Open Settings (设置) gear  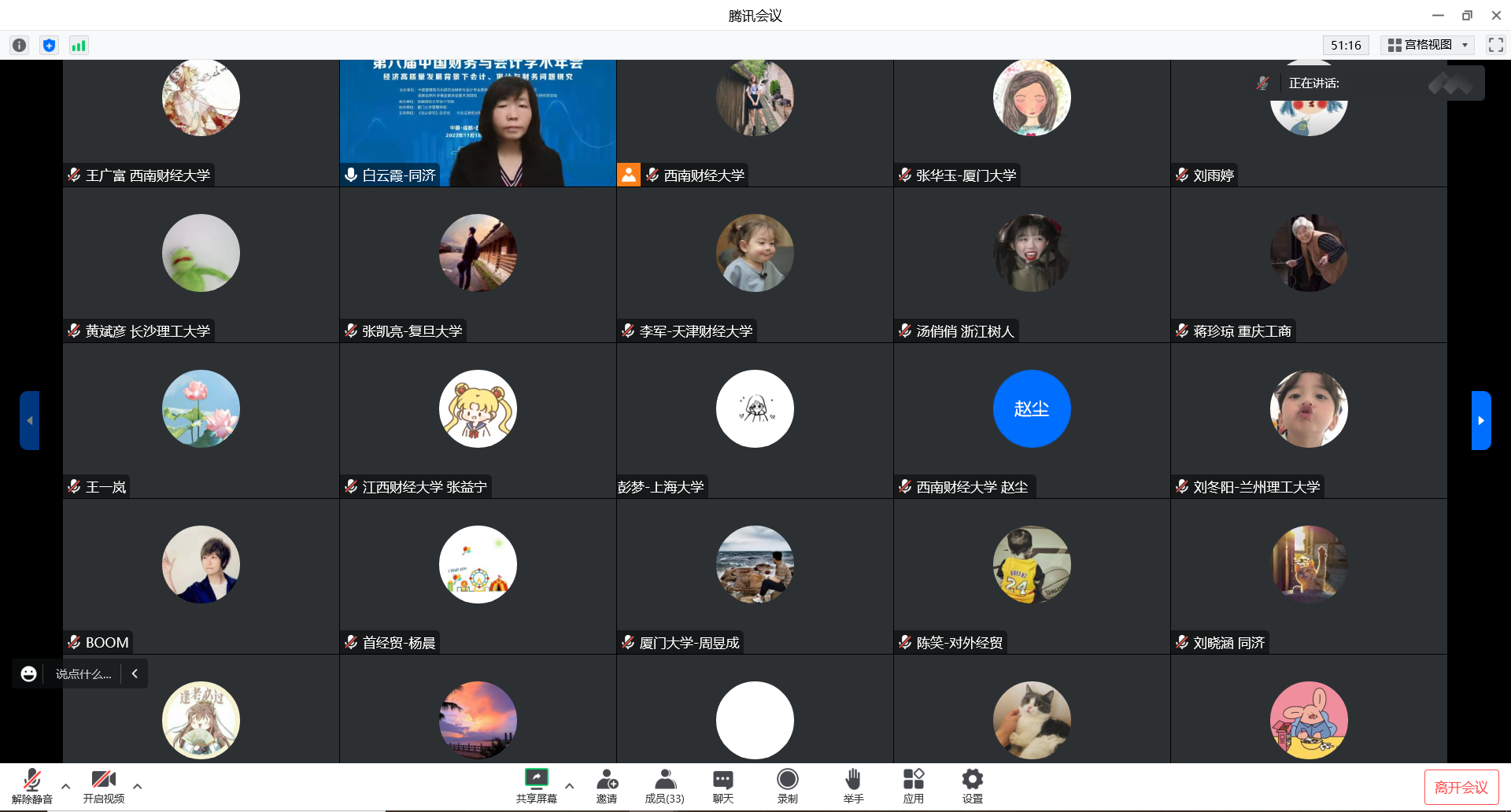click(972, 786)
